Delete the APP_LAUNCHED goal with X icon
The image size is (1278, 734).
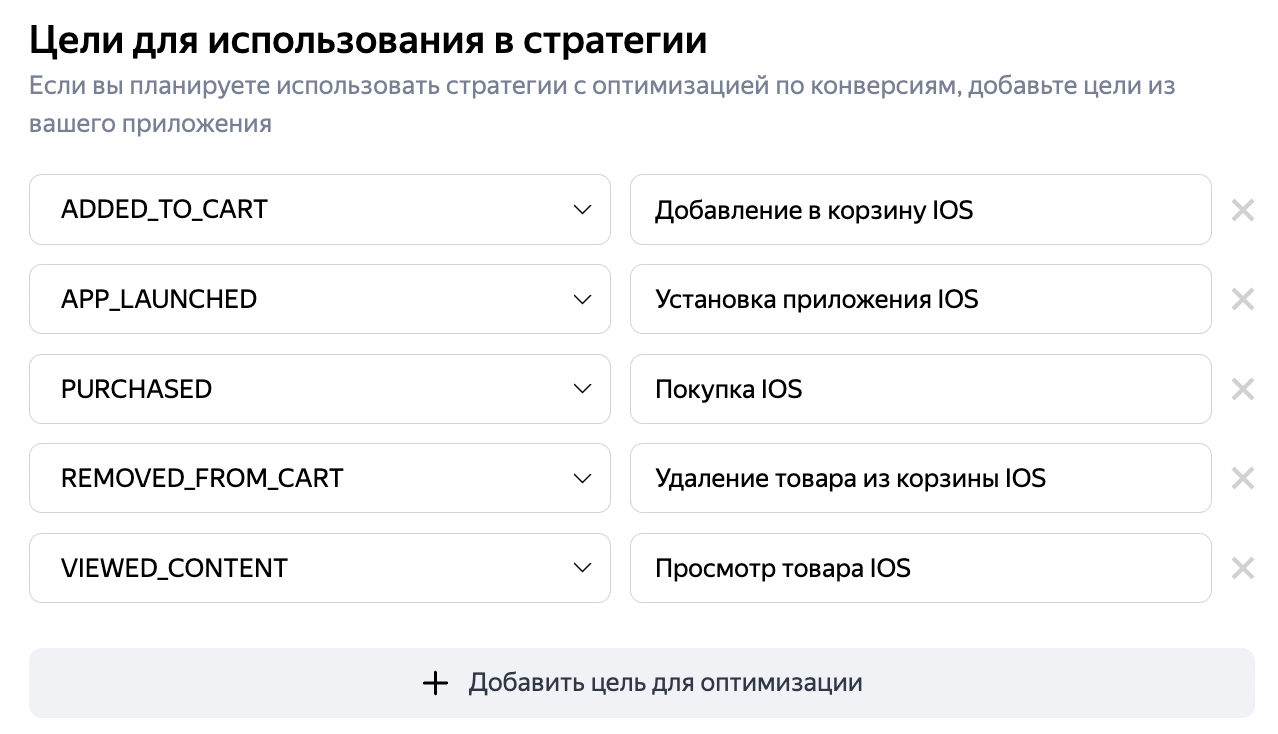pyautogui.click(x=1242, y=299)
